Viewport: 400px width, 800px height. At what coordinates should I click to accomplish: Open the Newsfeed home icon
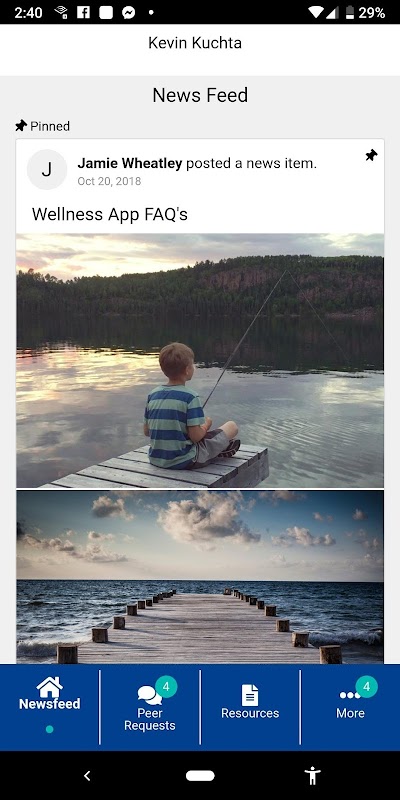point(49,687)
